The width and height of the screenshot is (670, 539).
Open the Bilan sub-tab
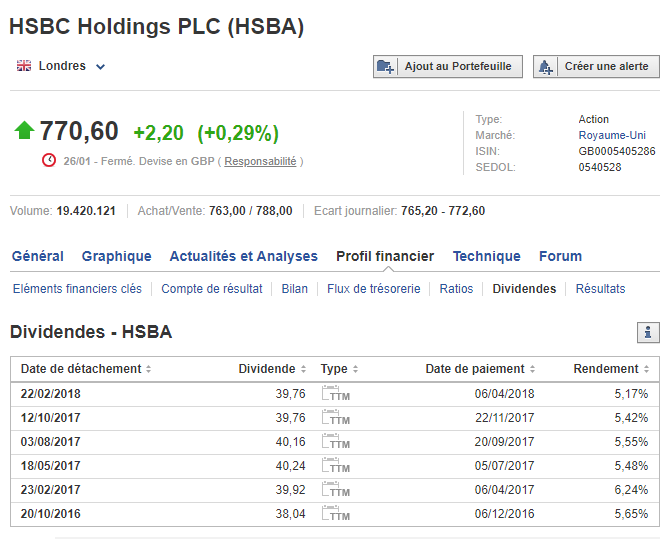pyautogui.click(x=294, y=289)
